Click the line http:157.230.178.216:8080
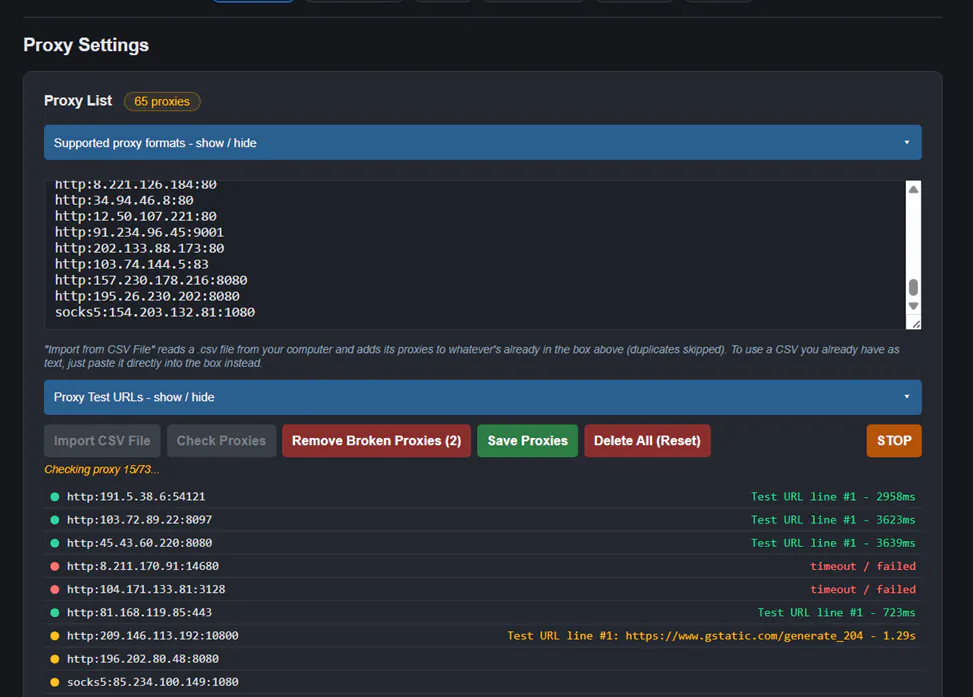Screen dimensions: 973x697 coord(151,281)
